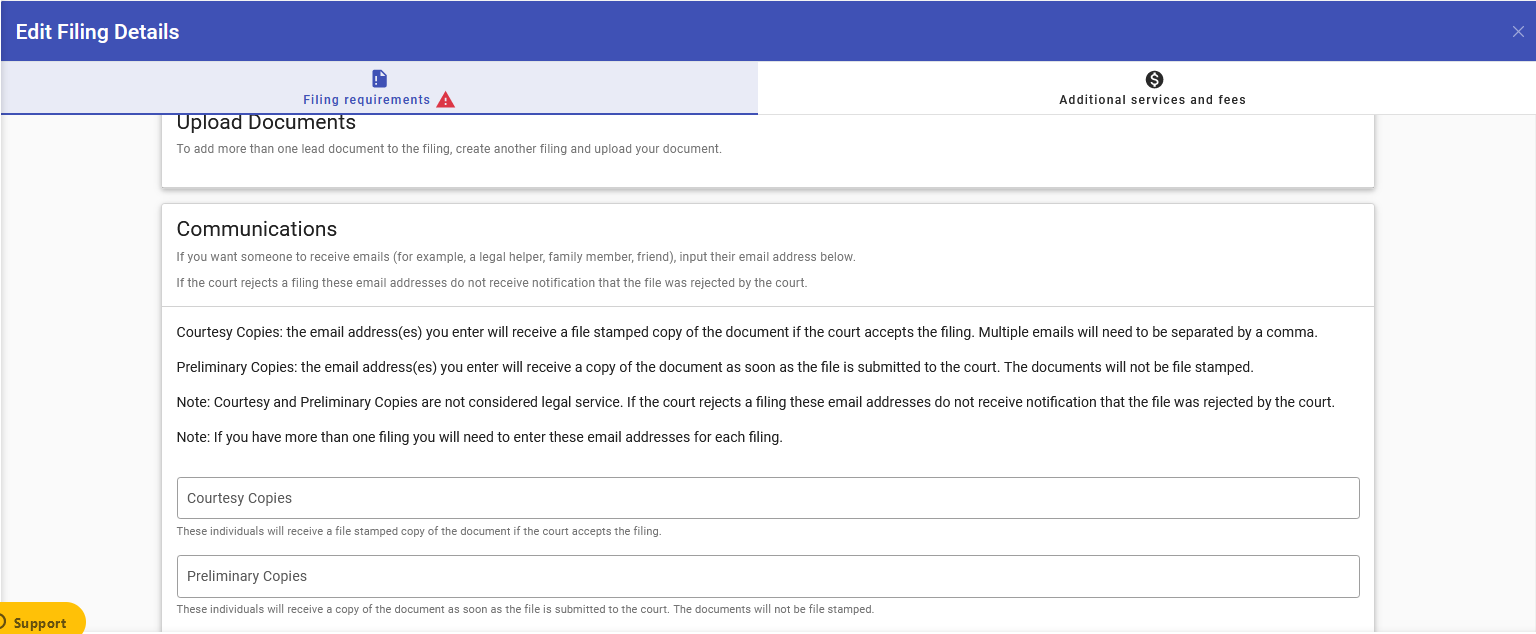Click the Upload Documents section header

coord(266,121)
